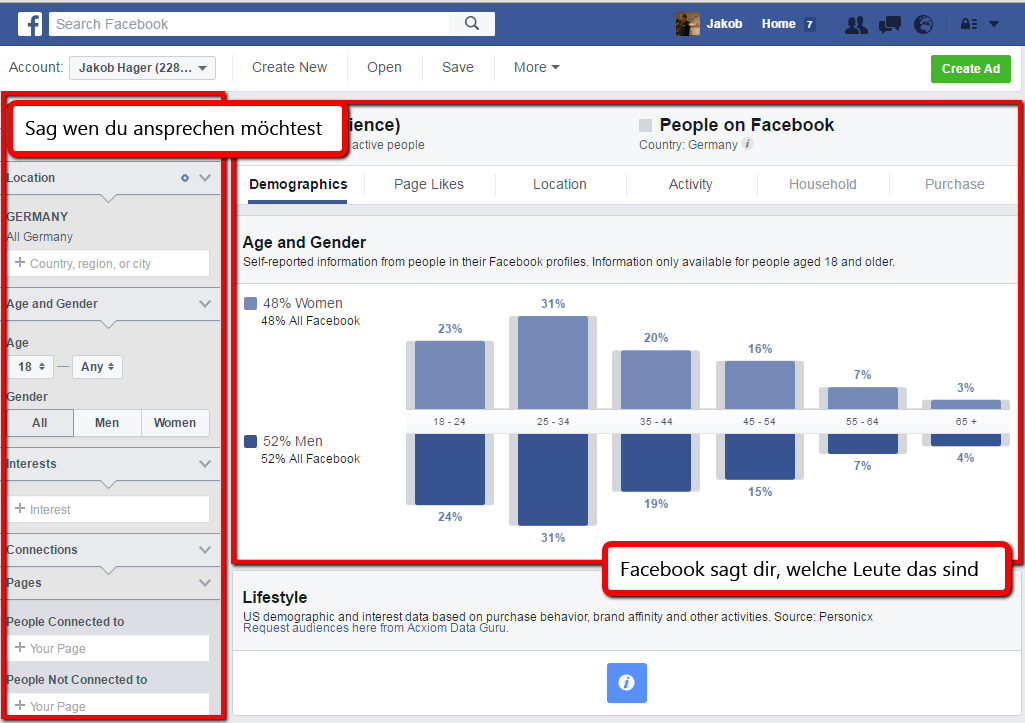The height and width of the screenshot is (723, 1025).
Task: Click the 25 - 34 women bar showing 31%
Action: [x=553, y=363]
